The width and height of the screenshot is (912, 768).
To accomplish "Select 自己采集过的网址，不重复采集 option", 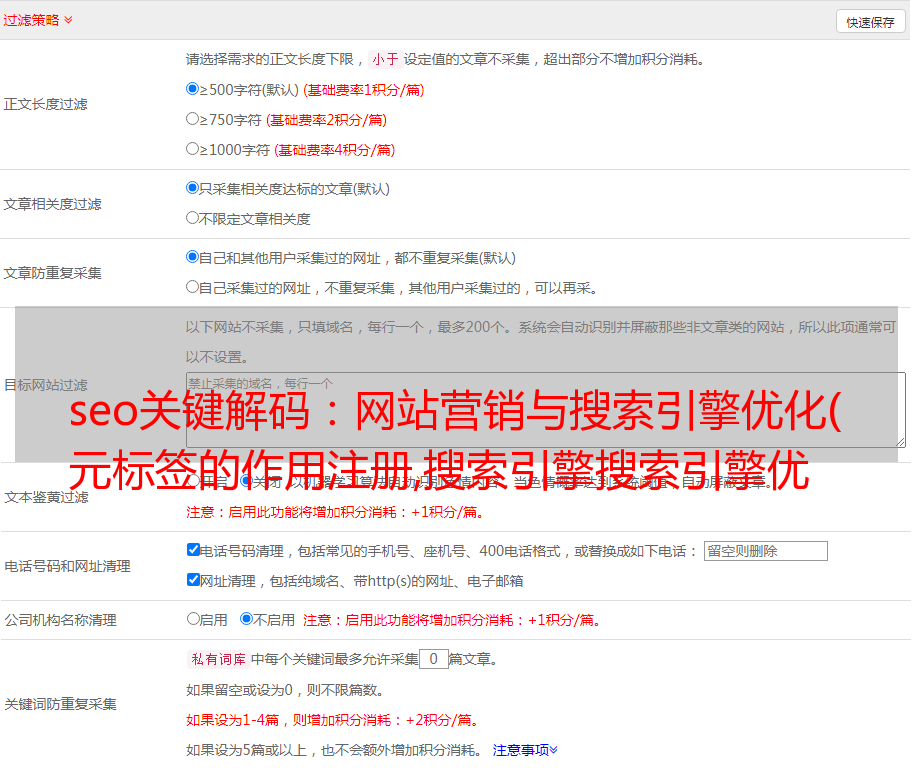I will (193, 287).
